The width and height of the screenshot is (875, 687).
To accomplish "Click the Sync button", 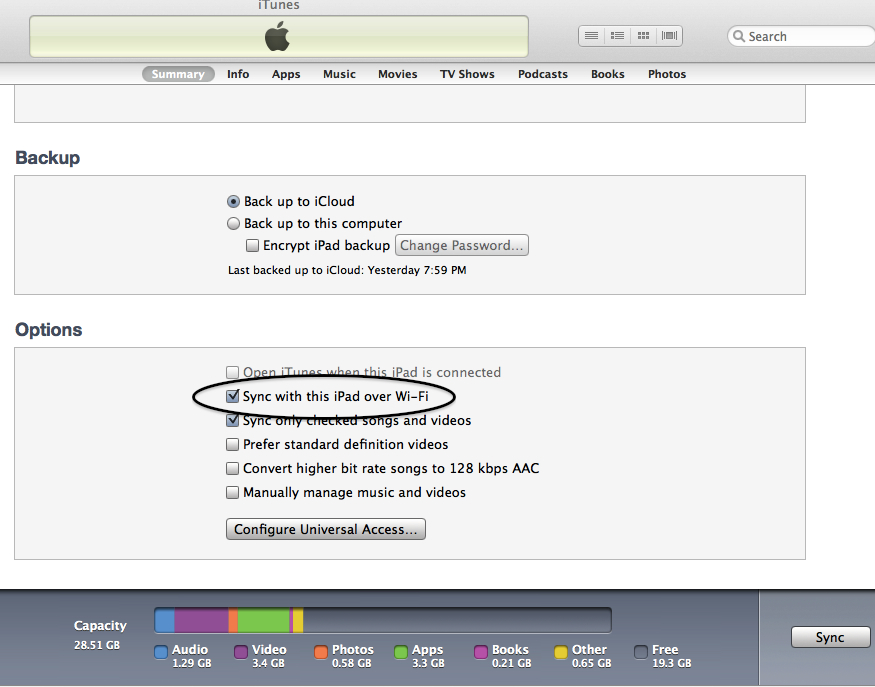I will tap(830, 637).
